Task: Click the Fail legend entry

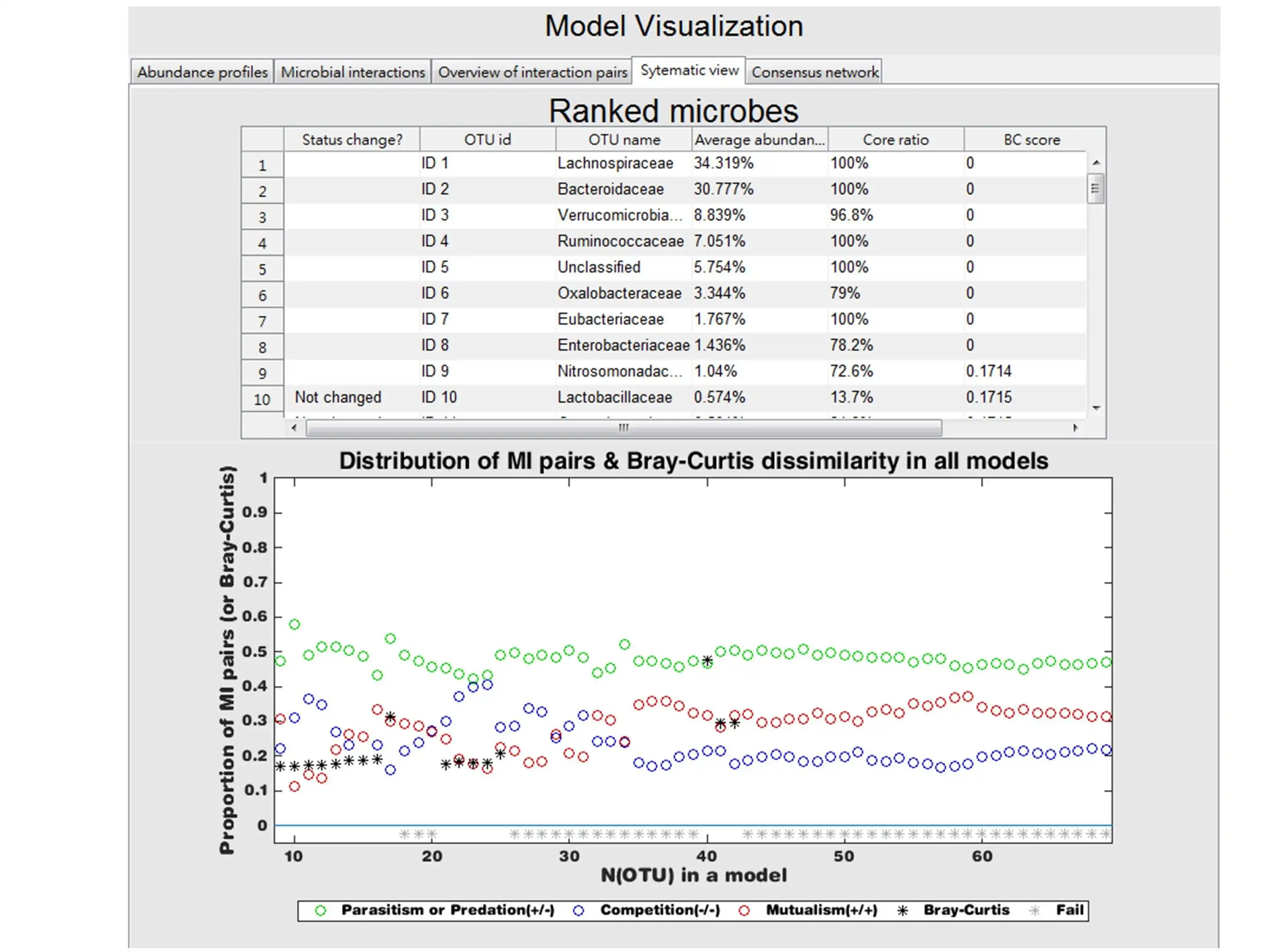Action: (1056, 910)
